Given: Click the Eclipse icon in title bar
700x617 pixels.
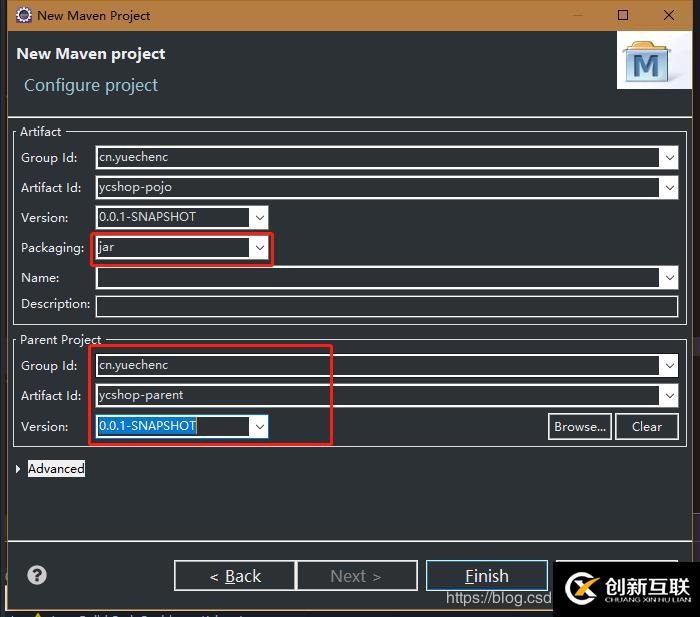Looking at the screenshot, I should click(x=24, y=15).
